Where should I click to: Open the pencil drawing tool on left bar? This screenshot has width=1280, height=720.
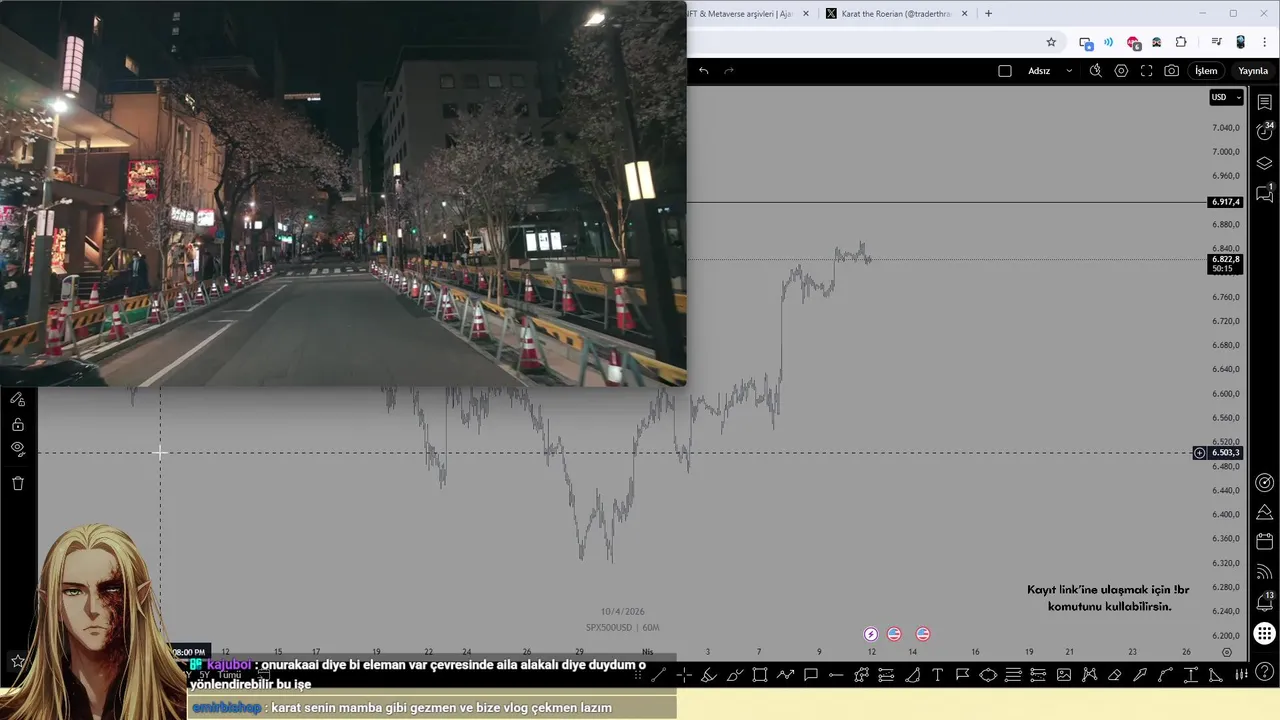pos(18,399)
